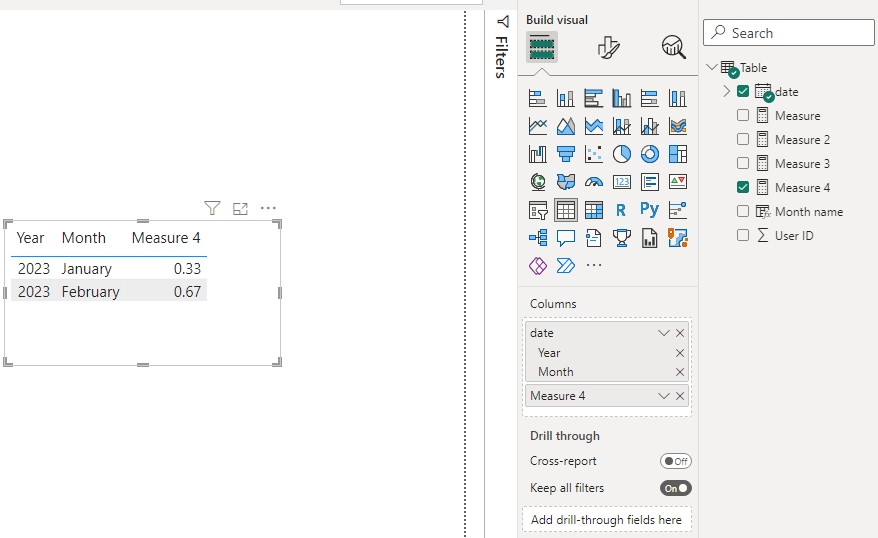Insert a funnel chart visual
The image size is (878, 538).
566,154
